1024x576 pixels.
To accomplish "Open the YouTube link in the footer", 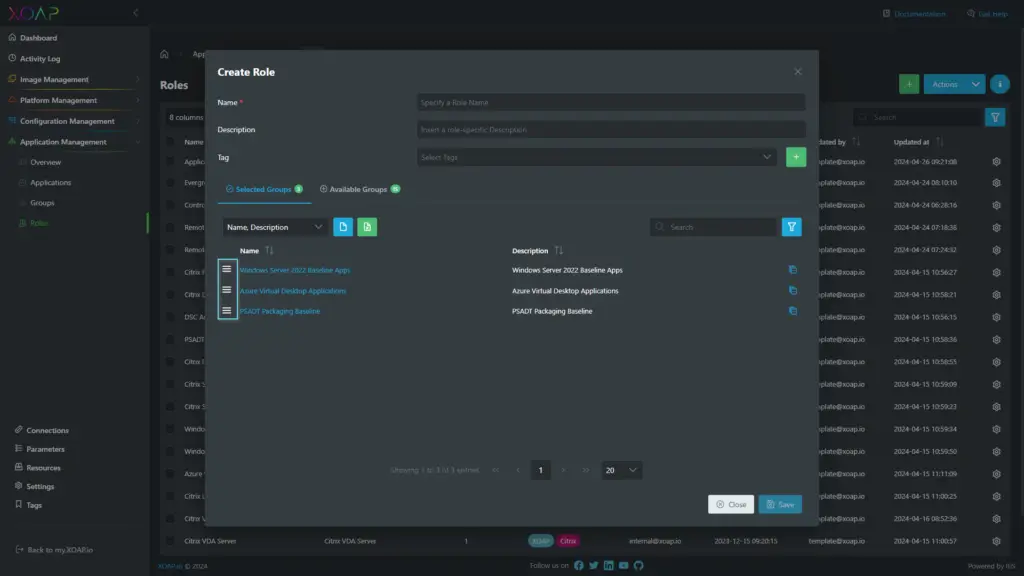I will coord(624,566).
